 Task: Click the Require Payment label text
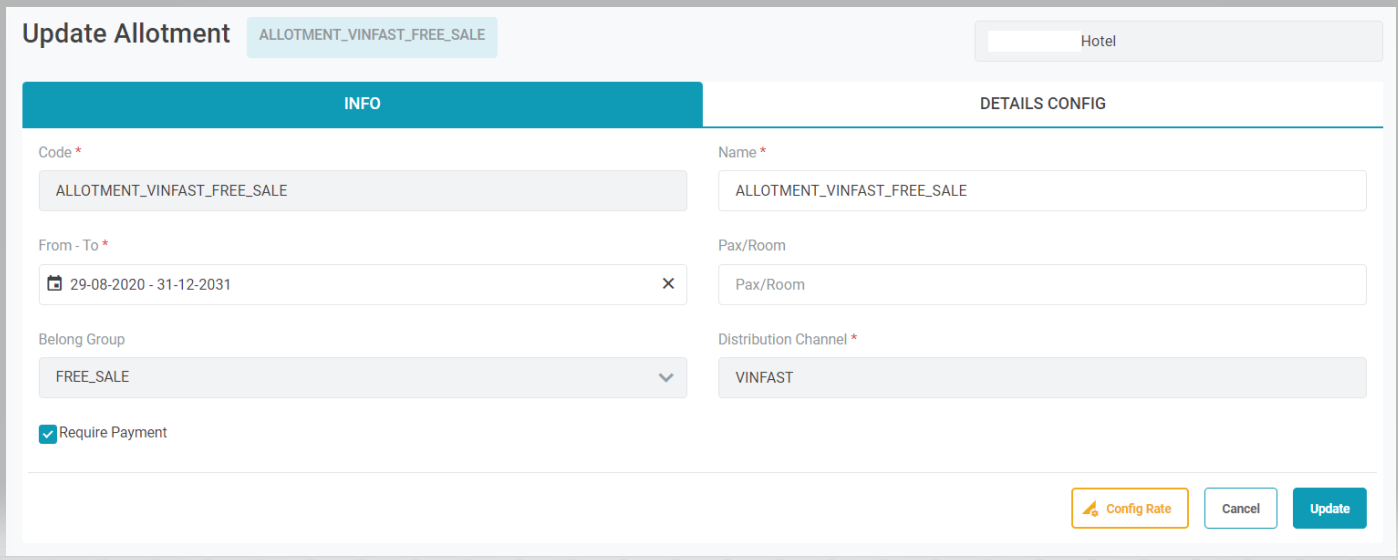click(113, 433)
